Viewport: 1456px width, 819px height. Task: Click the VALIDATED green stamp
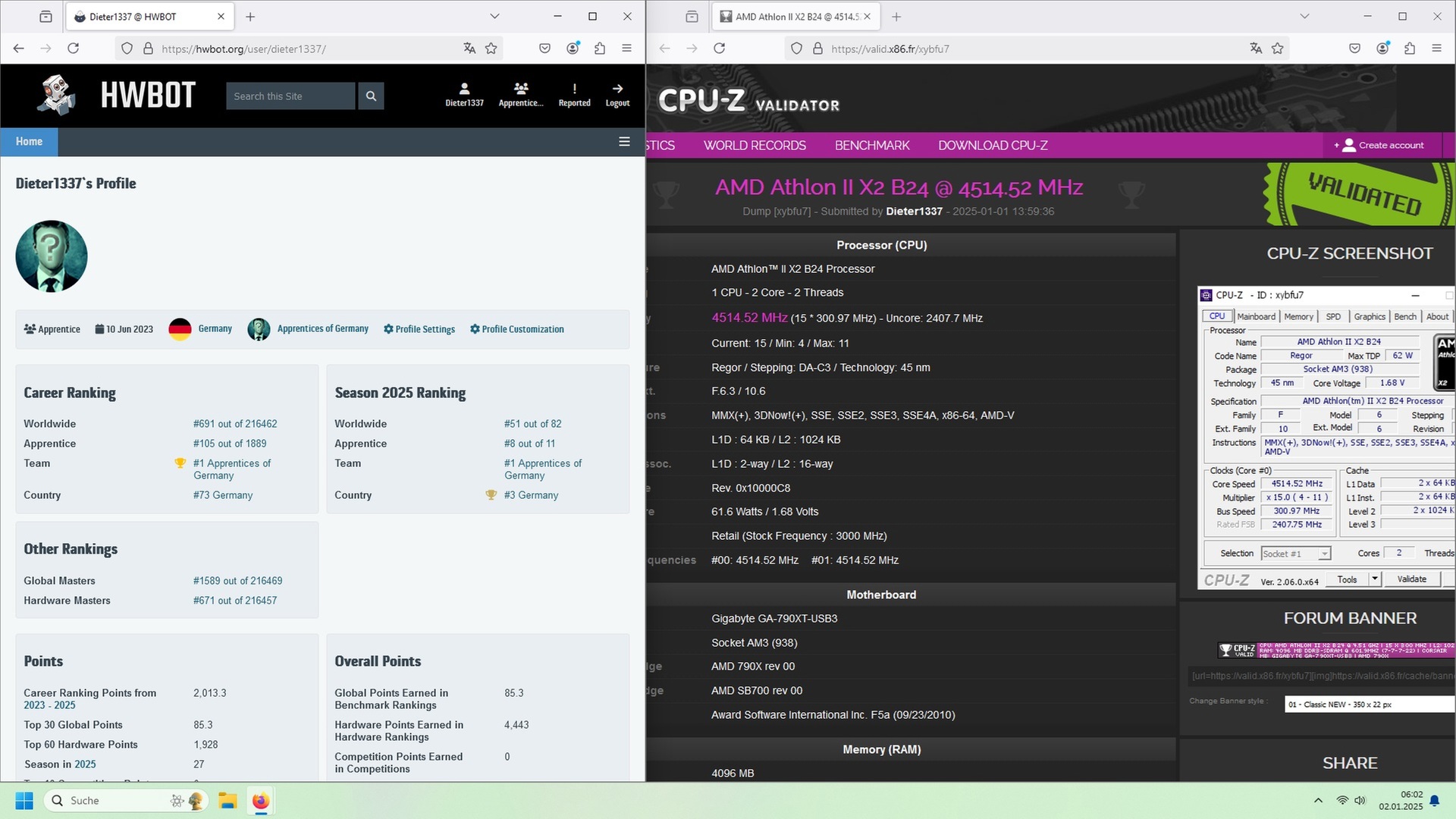pos(1359,194)
